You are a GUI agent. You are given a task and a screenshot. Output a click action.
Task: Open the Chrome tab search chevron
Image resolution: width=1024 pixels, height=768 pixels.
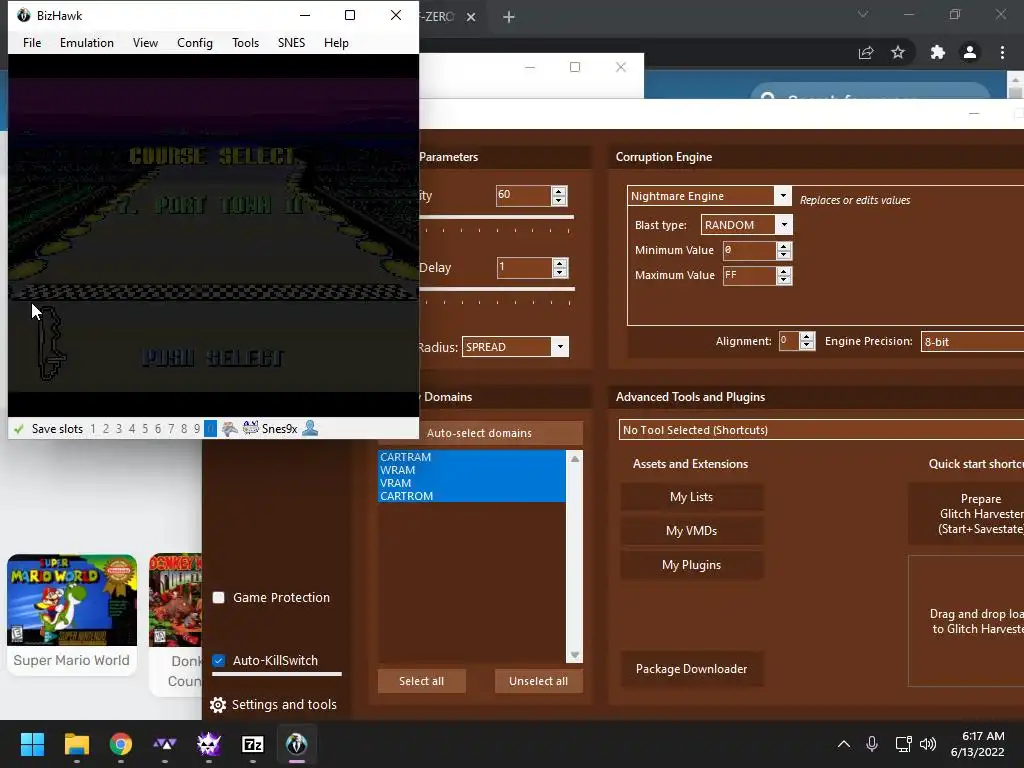coord(863,14)
